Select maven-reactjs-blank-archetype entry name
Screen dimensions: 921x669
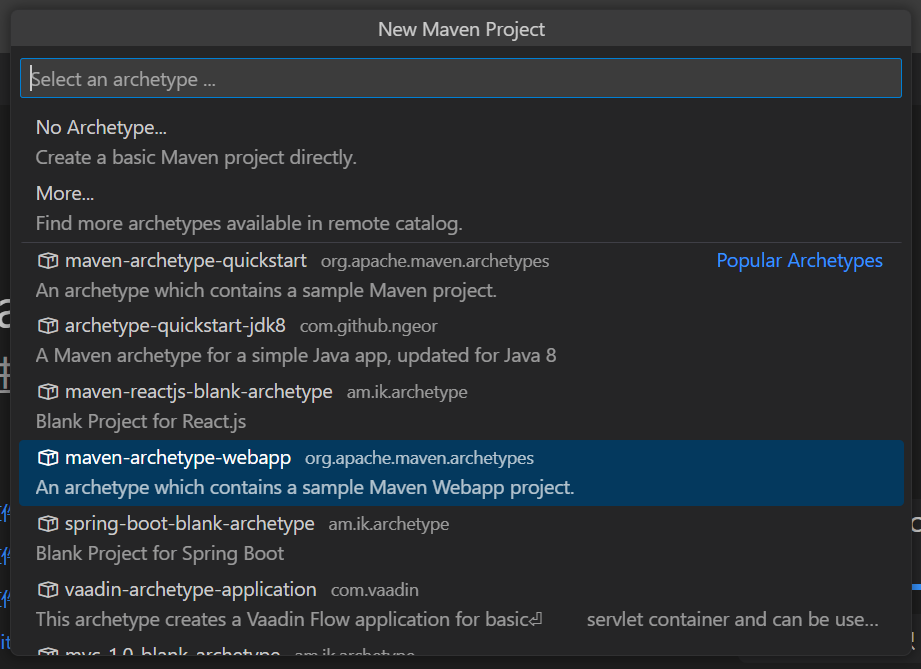pyautogui.click(x=198, y=392)
